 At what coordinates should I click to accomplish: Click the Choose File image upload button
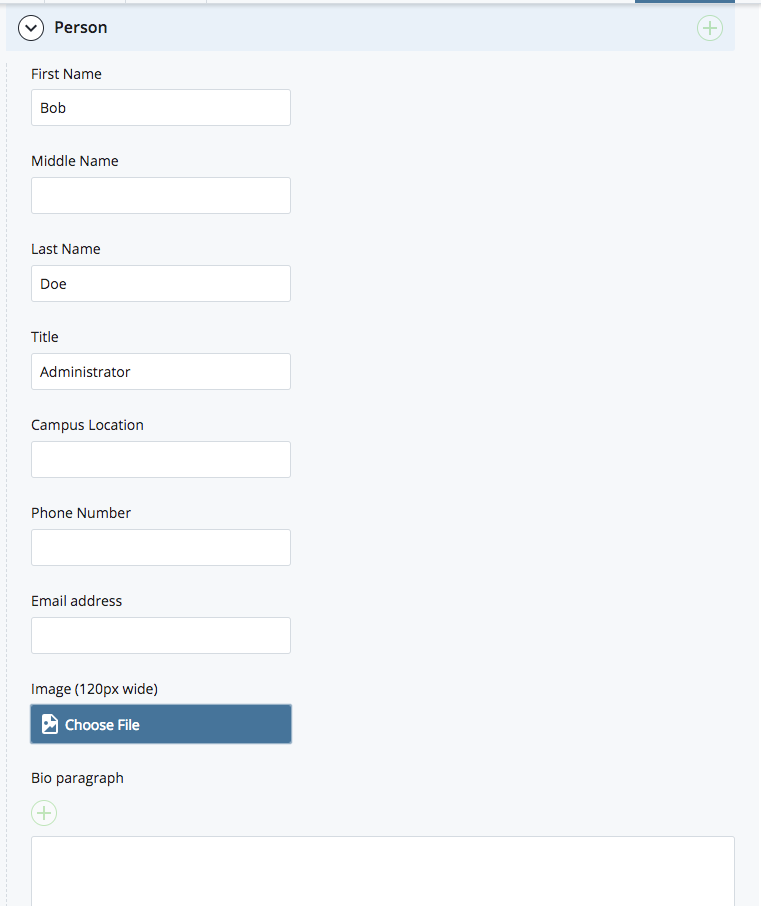[160, 724]
